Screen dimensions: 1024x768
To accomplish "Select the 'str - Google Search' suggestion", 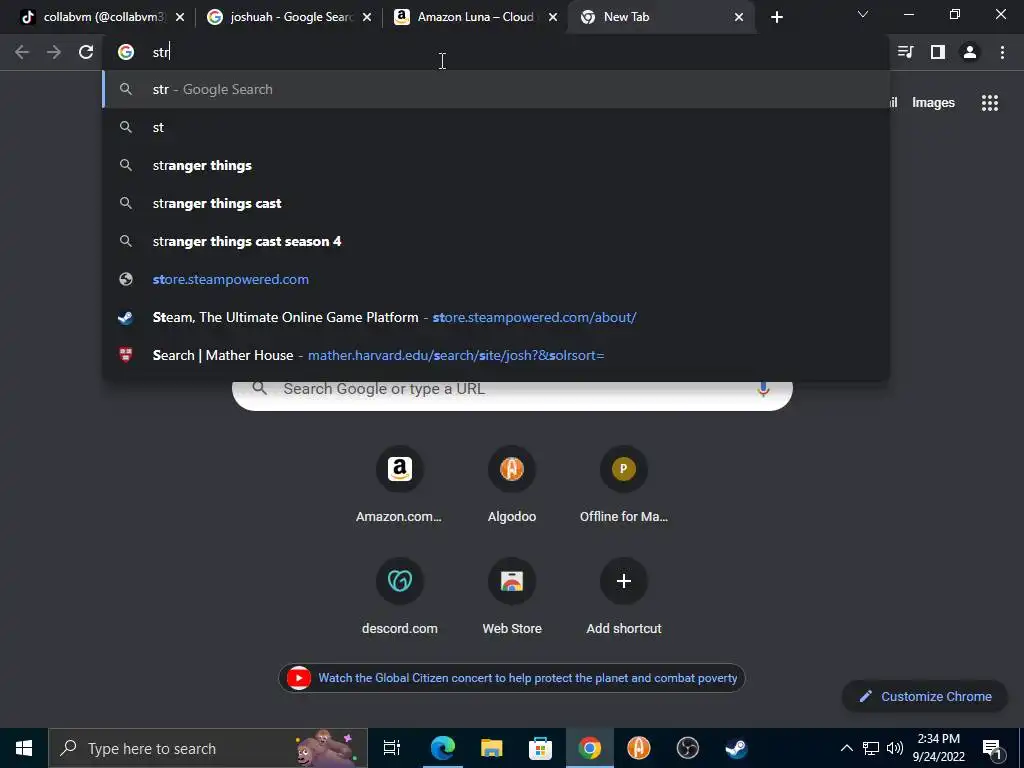I will pos(496,89).
